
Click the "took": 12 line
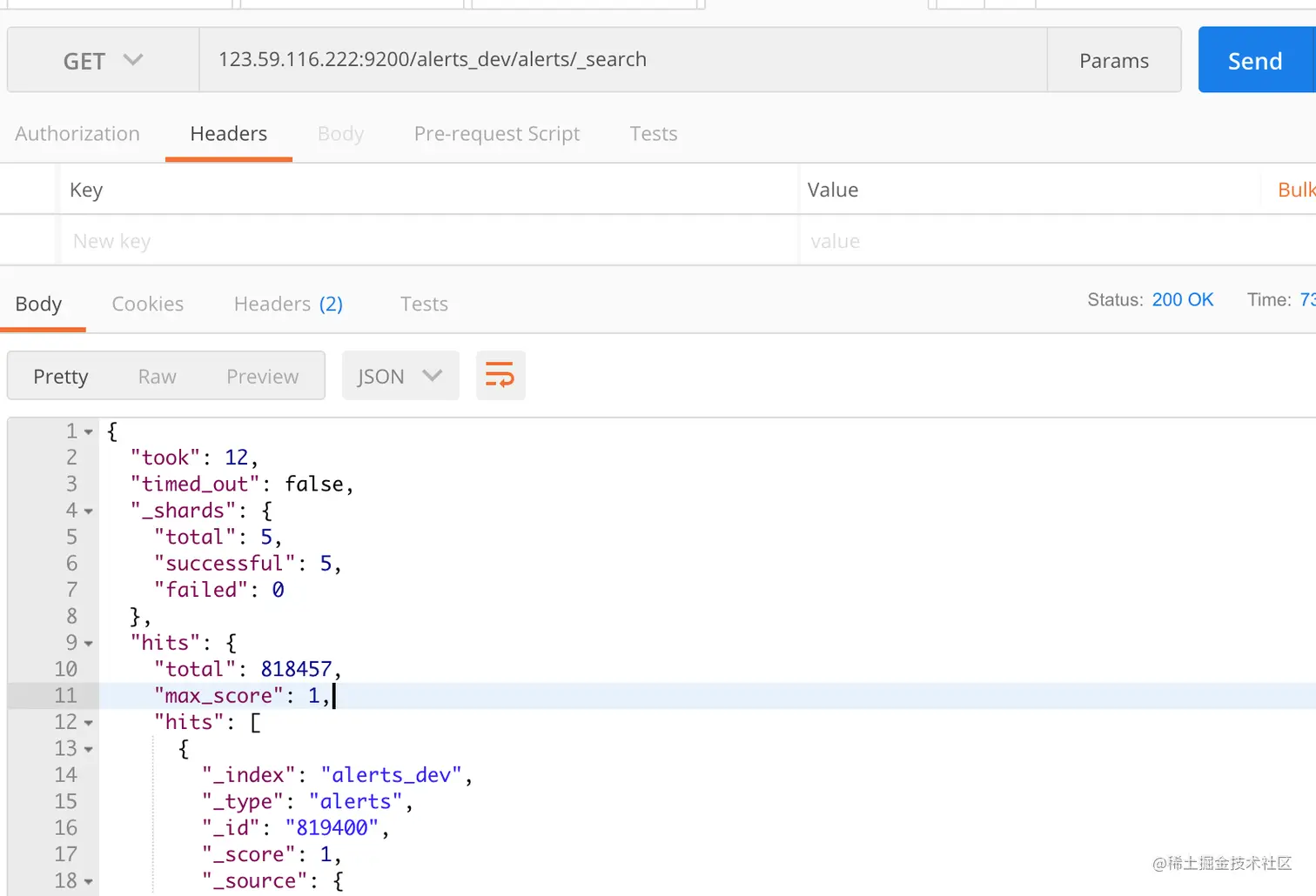(x=194, y=458)
